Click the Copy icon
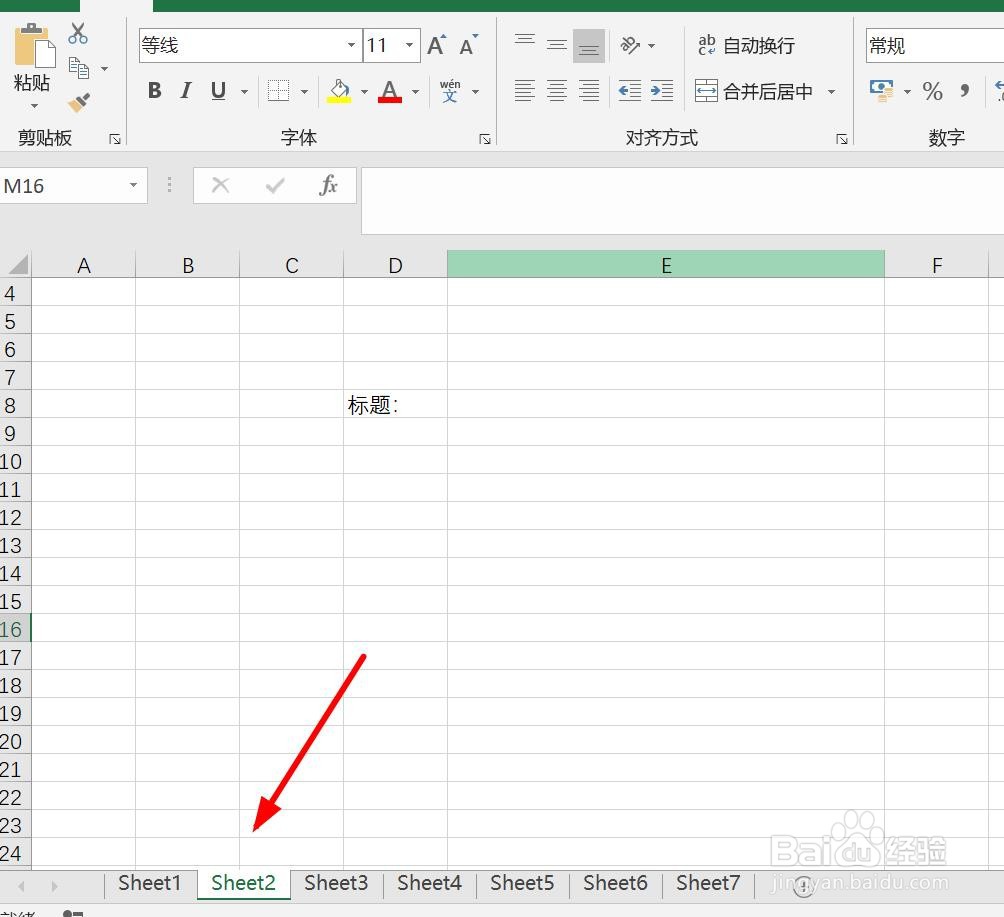1004x917 pixels. tap(79, 68)
